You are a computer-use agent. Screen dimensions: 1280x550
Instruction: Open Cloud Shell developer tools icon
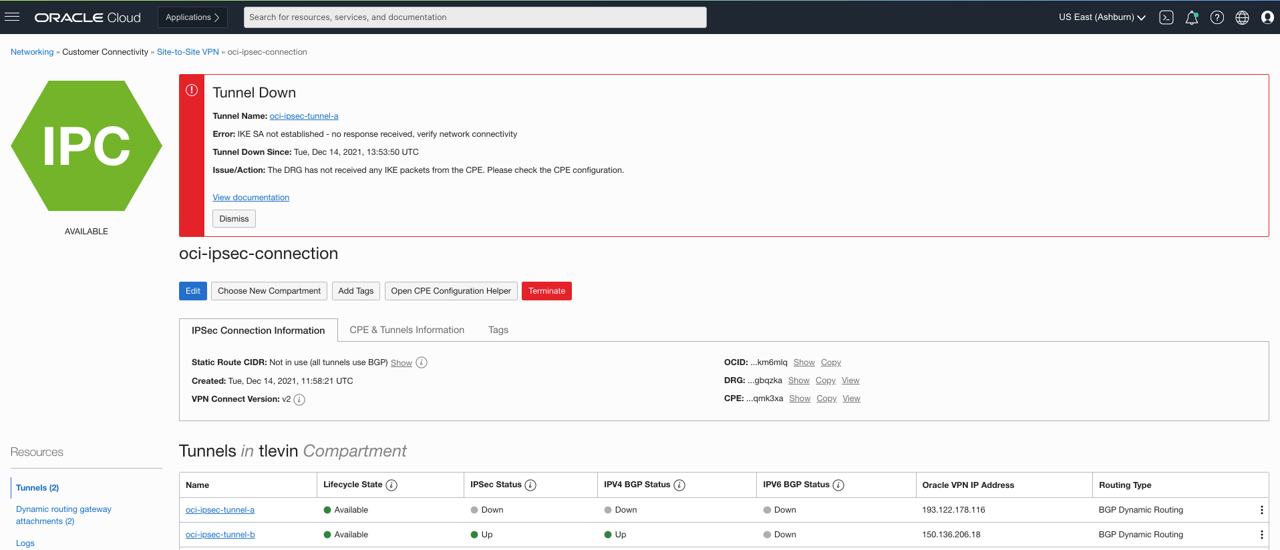1166,17
